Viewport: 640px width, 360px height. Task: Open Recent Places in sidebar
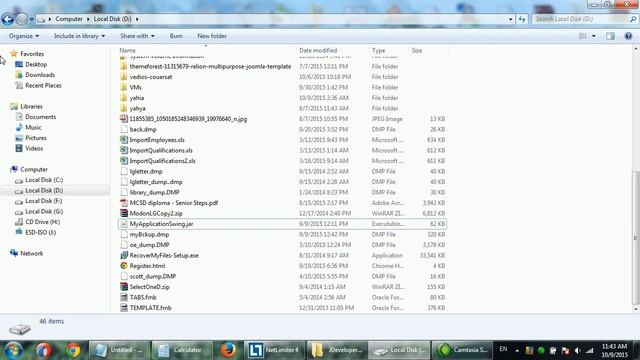[43, 85]
